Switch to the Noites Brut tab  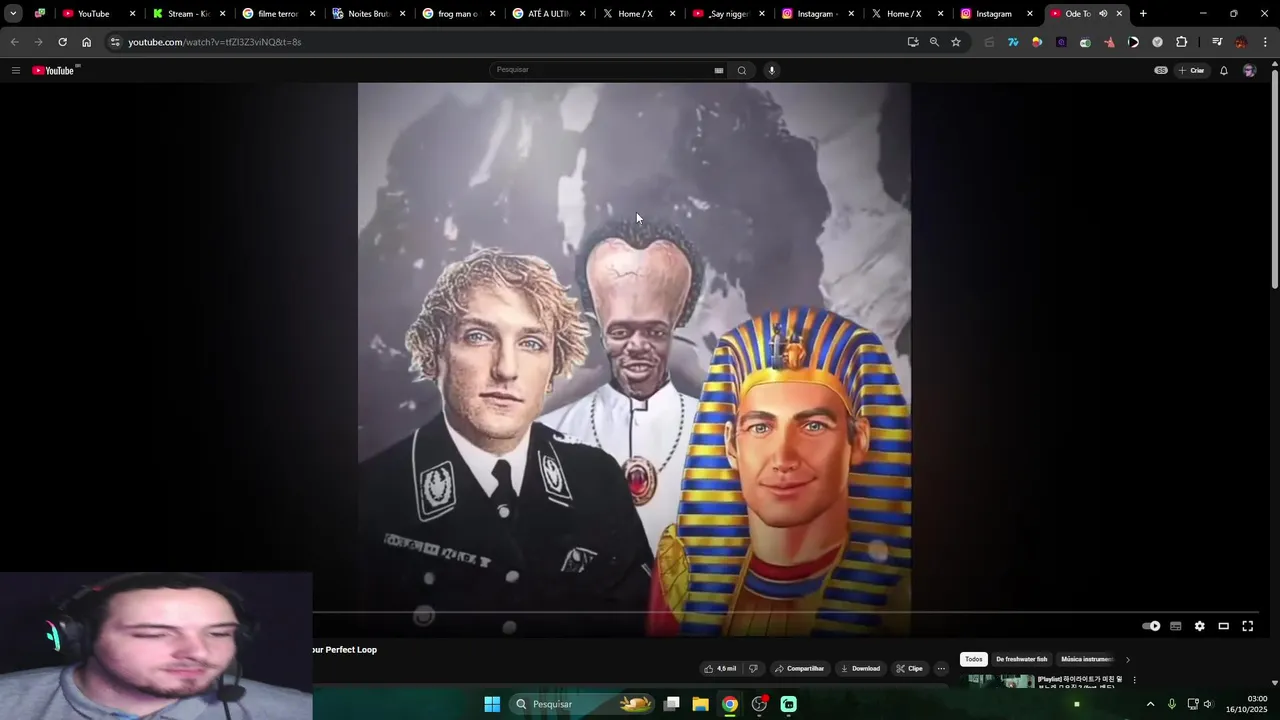(368, 14)
